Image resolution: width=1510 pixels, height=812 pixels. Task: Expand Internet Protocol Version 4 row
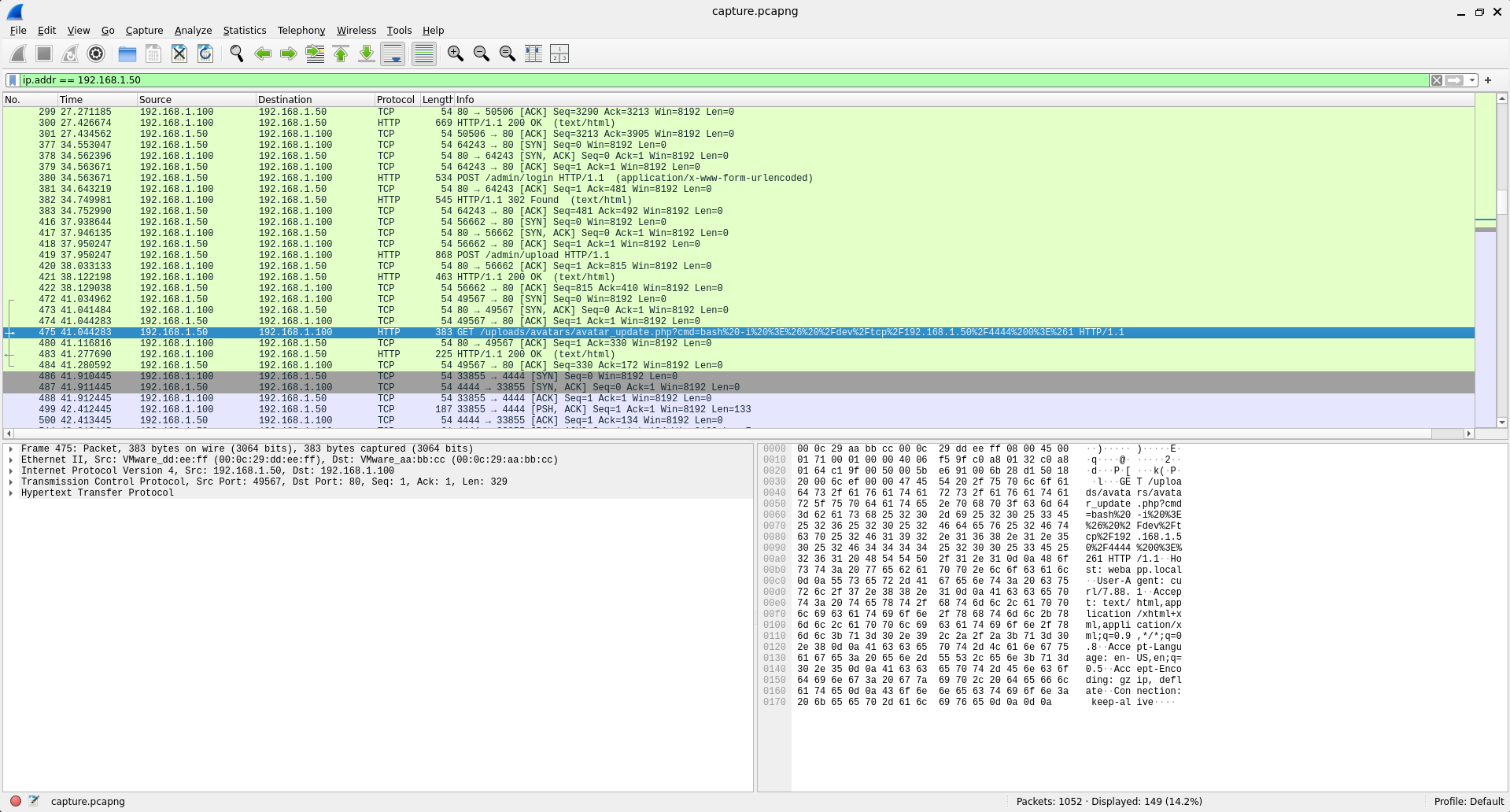tap(11, 471)
